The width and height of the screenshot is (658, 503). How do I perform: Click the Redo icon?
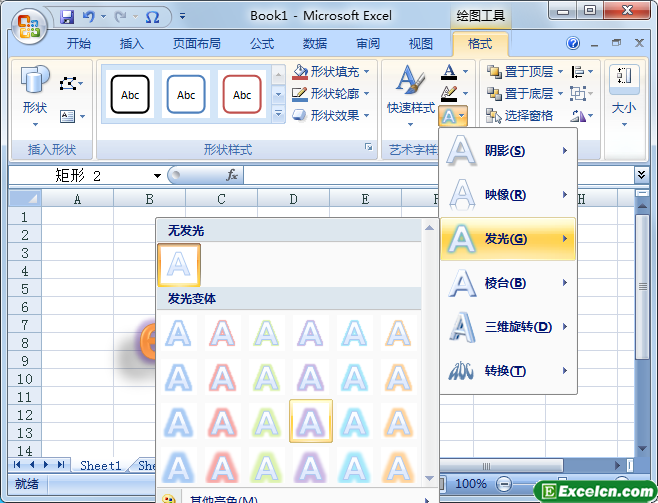[120, 17]
